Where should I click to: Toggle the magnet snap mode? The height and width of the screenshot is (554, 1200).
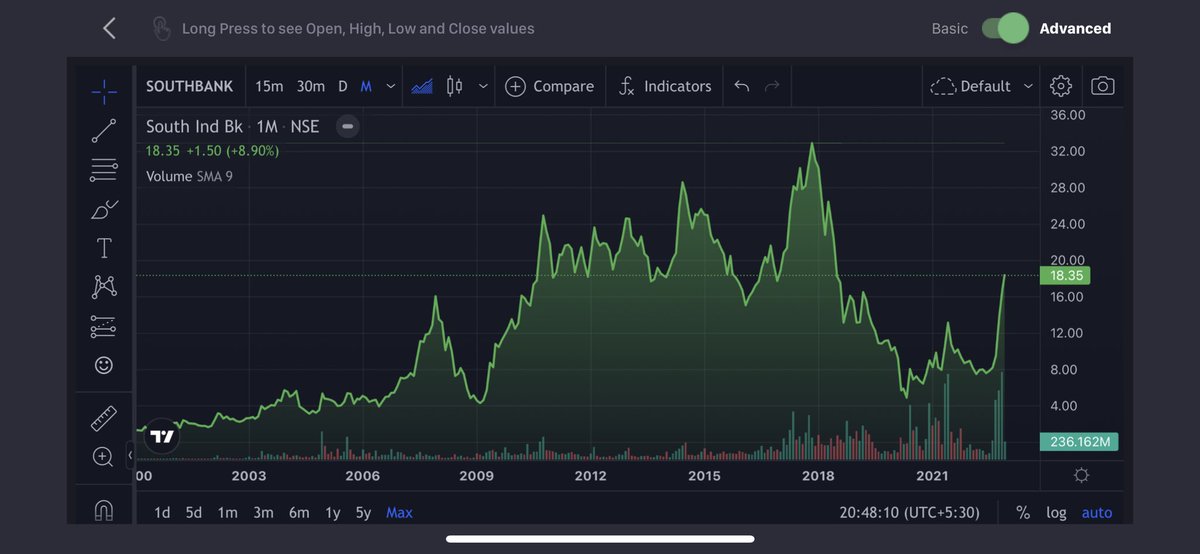[104, 510]
